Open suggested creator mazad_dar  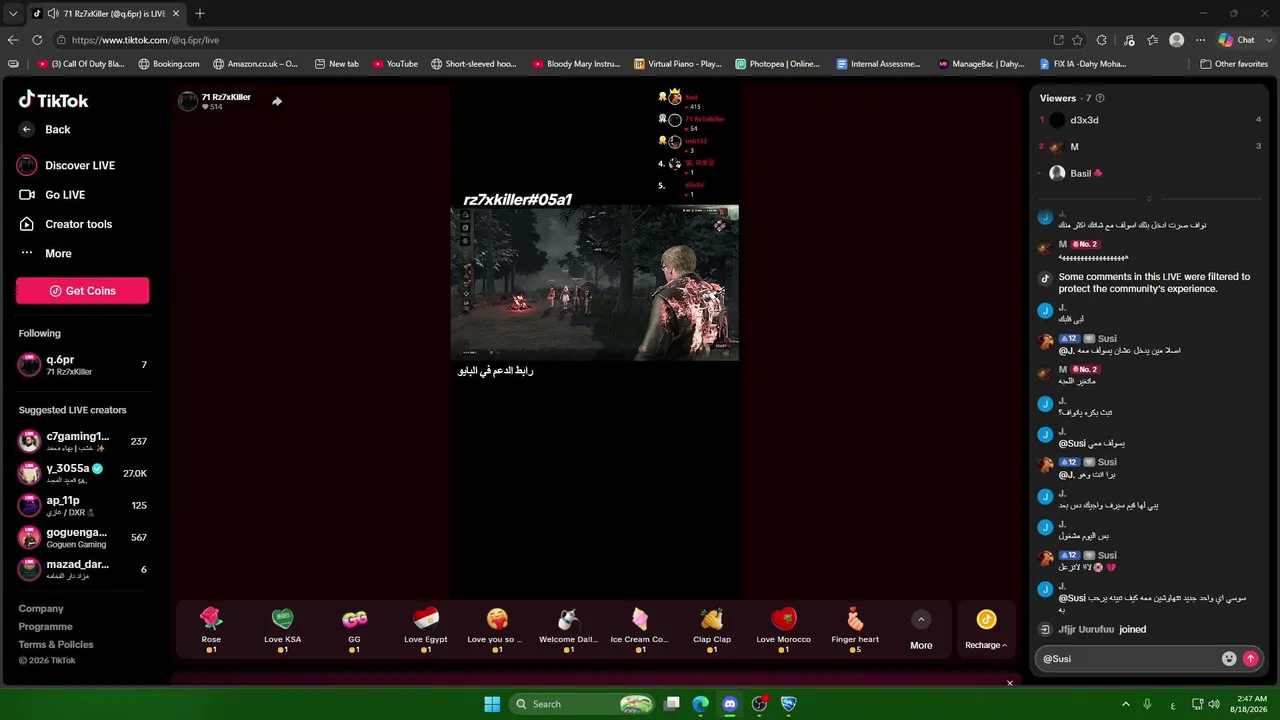pyautogui.click(x=83, y=569)
